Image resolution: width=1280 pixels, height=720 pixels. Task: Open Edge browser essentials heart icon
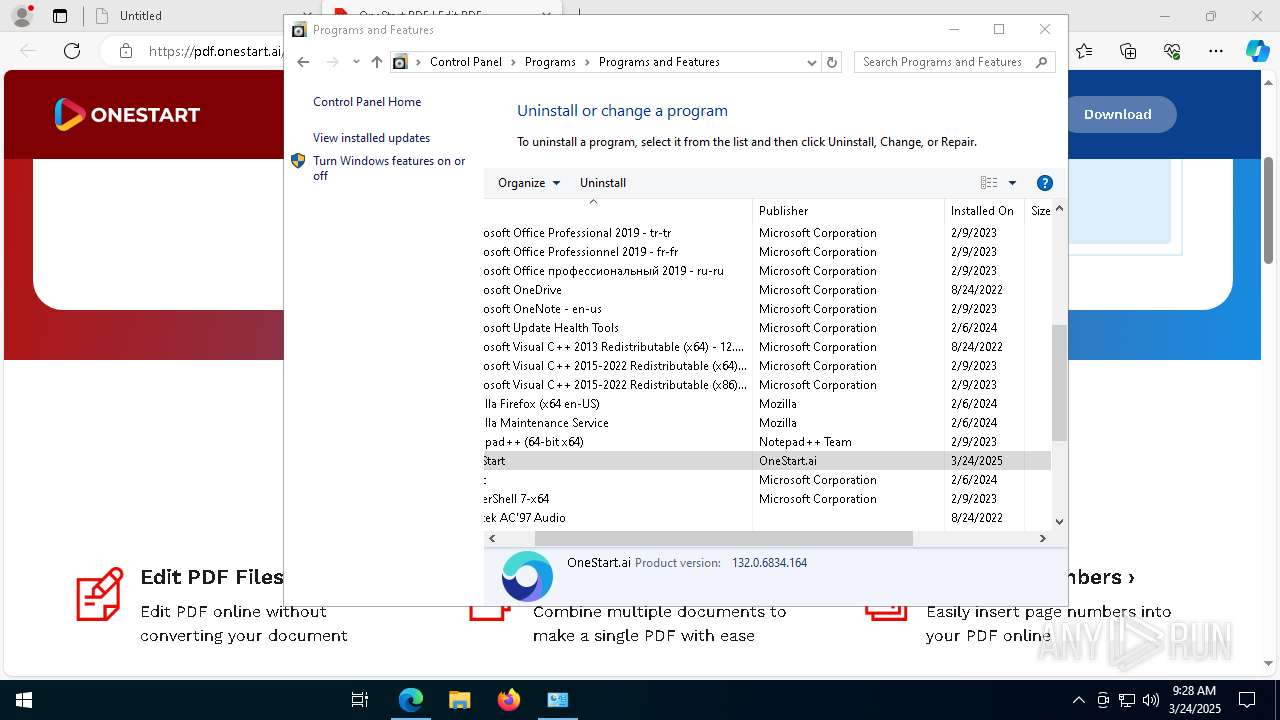coord(1172,51)
